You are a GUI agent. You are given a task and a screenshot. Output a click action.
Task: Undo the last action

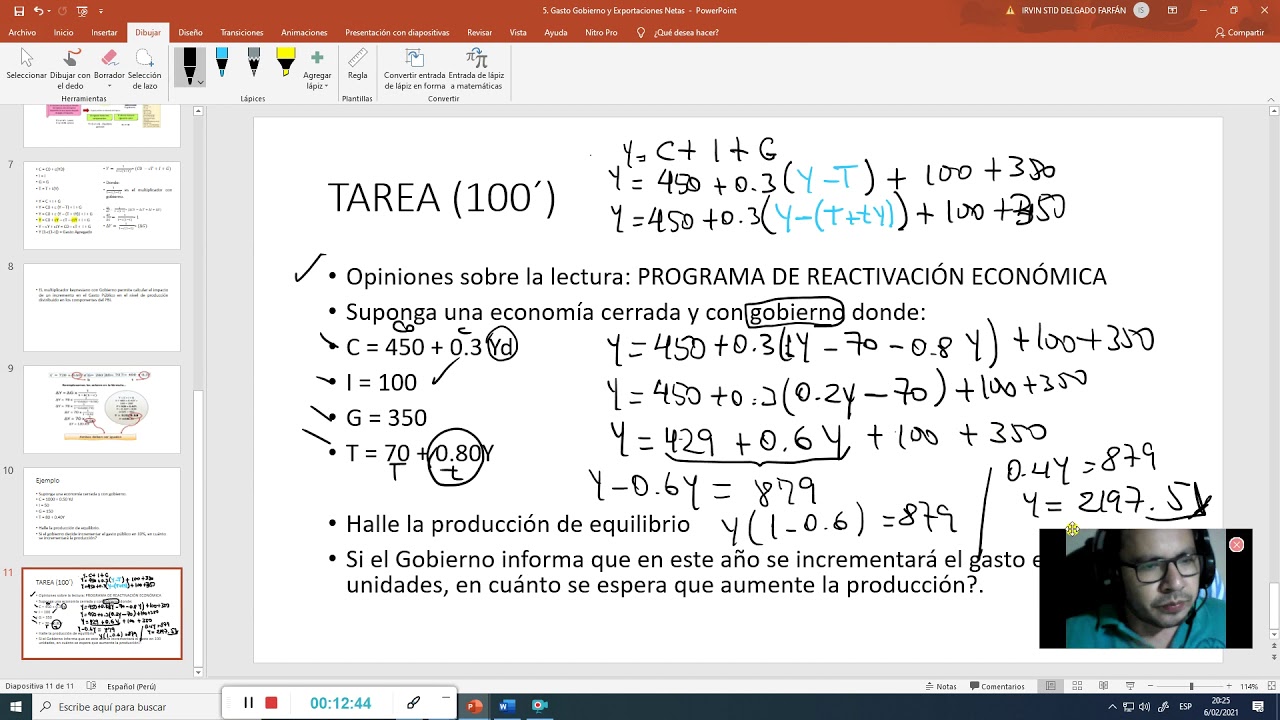38,10
